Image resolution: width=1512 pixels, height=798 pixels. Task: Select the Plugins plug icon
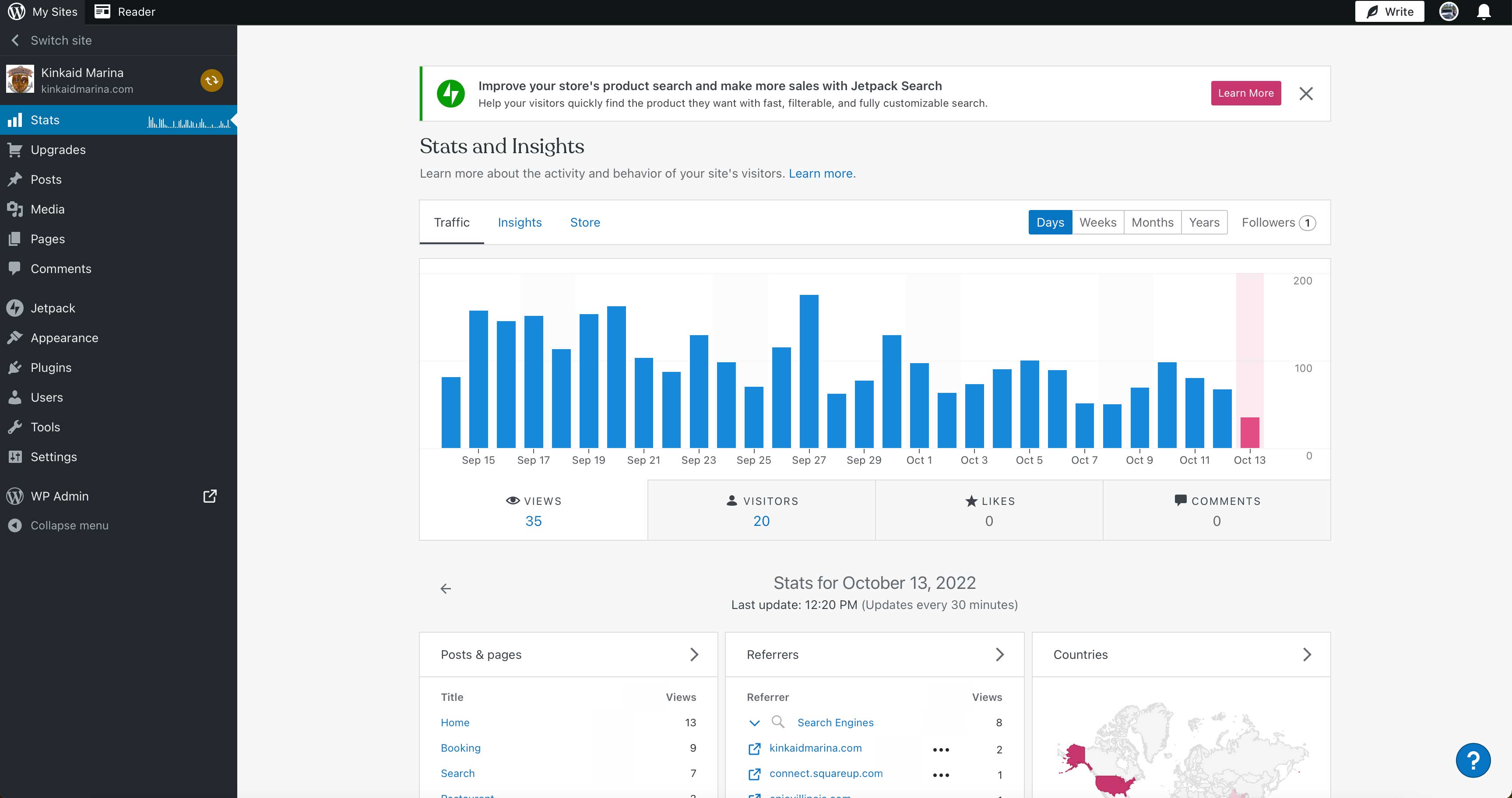[x=16, y=367]
